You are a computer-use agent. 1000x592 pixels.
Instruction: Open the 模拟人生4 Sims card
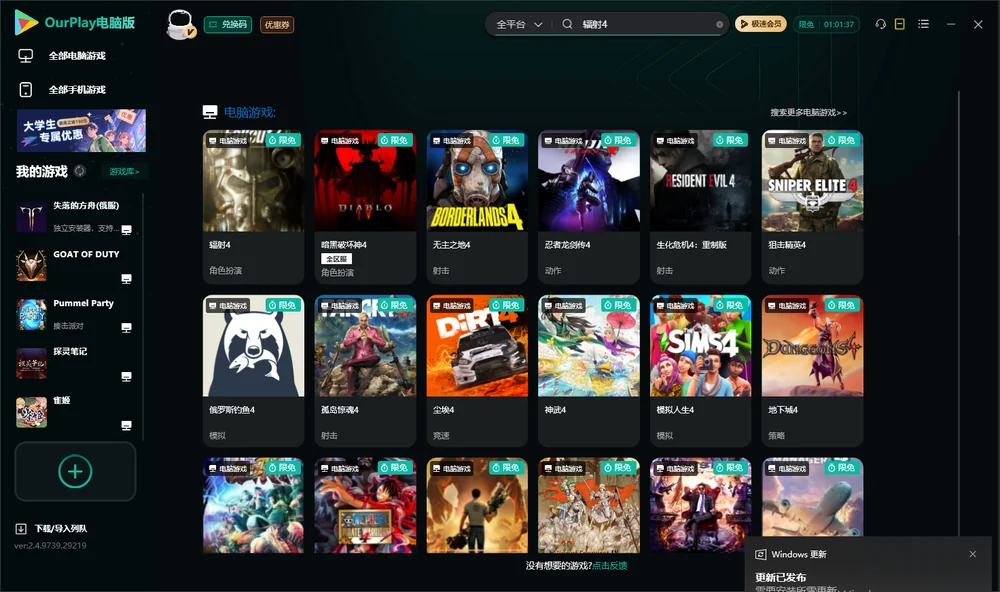pos(700,371)
